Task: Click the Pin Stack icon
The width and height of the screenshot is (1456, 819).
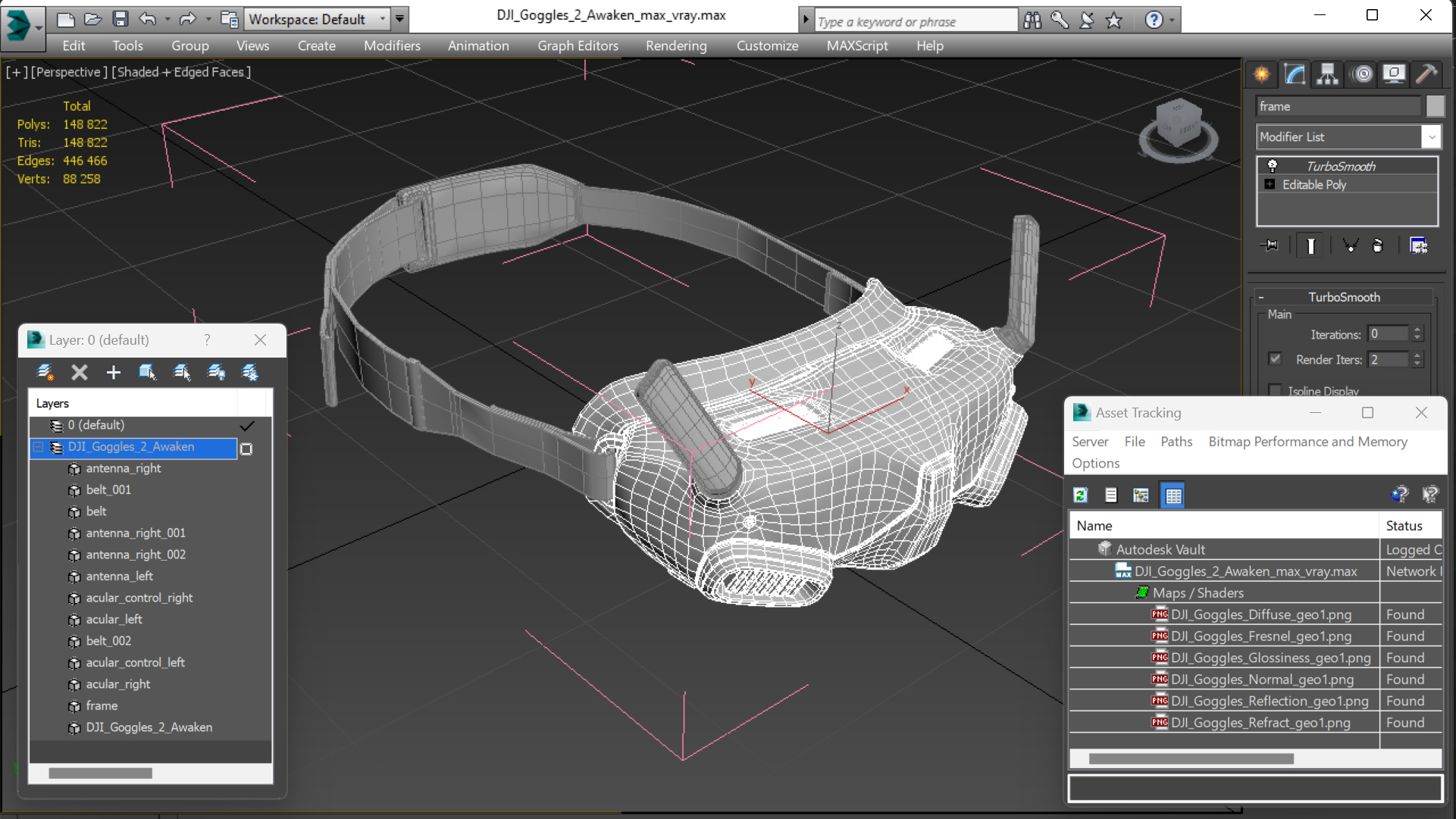Action: tap(1270, 245)
